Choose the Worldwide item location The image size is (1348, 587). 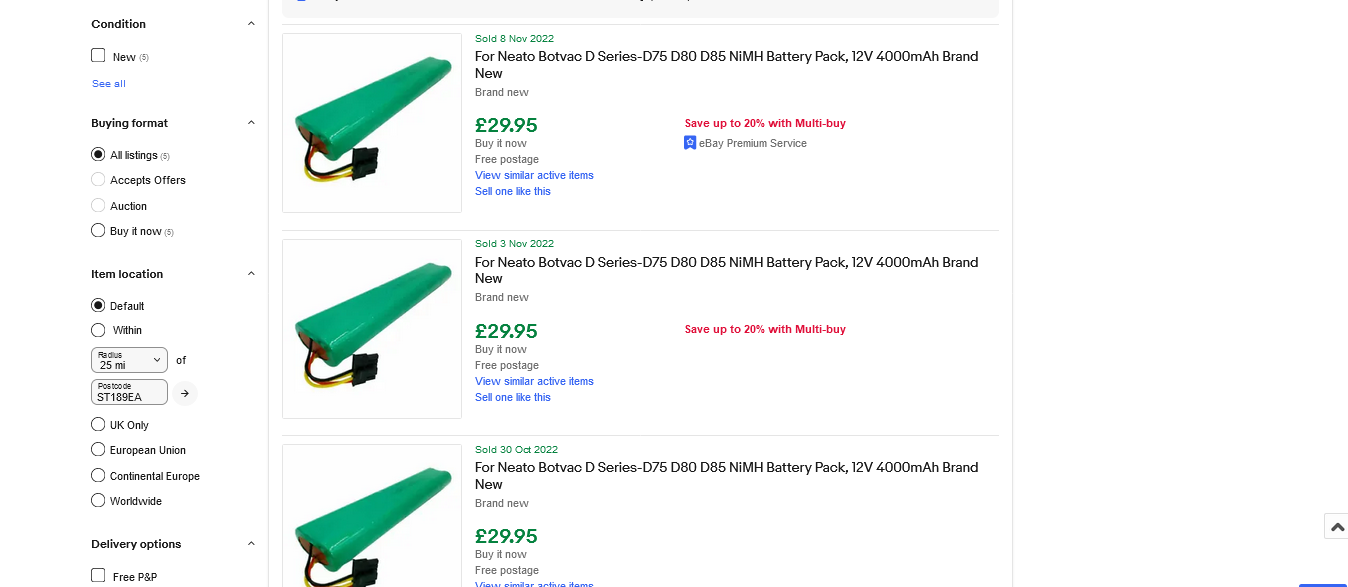tap(98, 501)
